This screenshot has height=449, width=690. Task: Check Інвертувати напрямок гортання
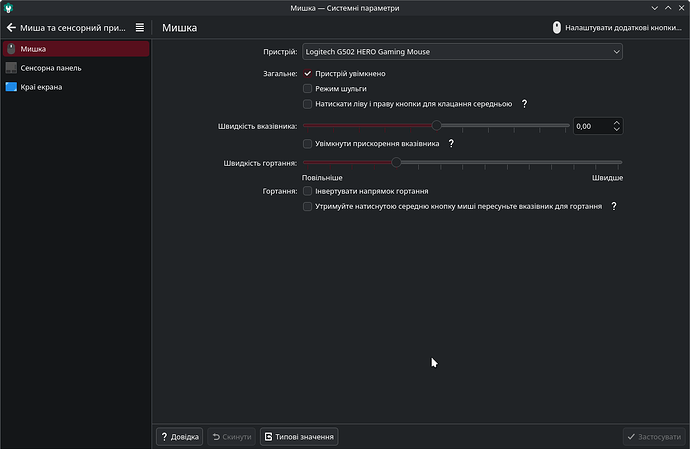pos(308,191)
